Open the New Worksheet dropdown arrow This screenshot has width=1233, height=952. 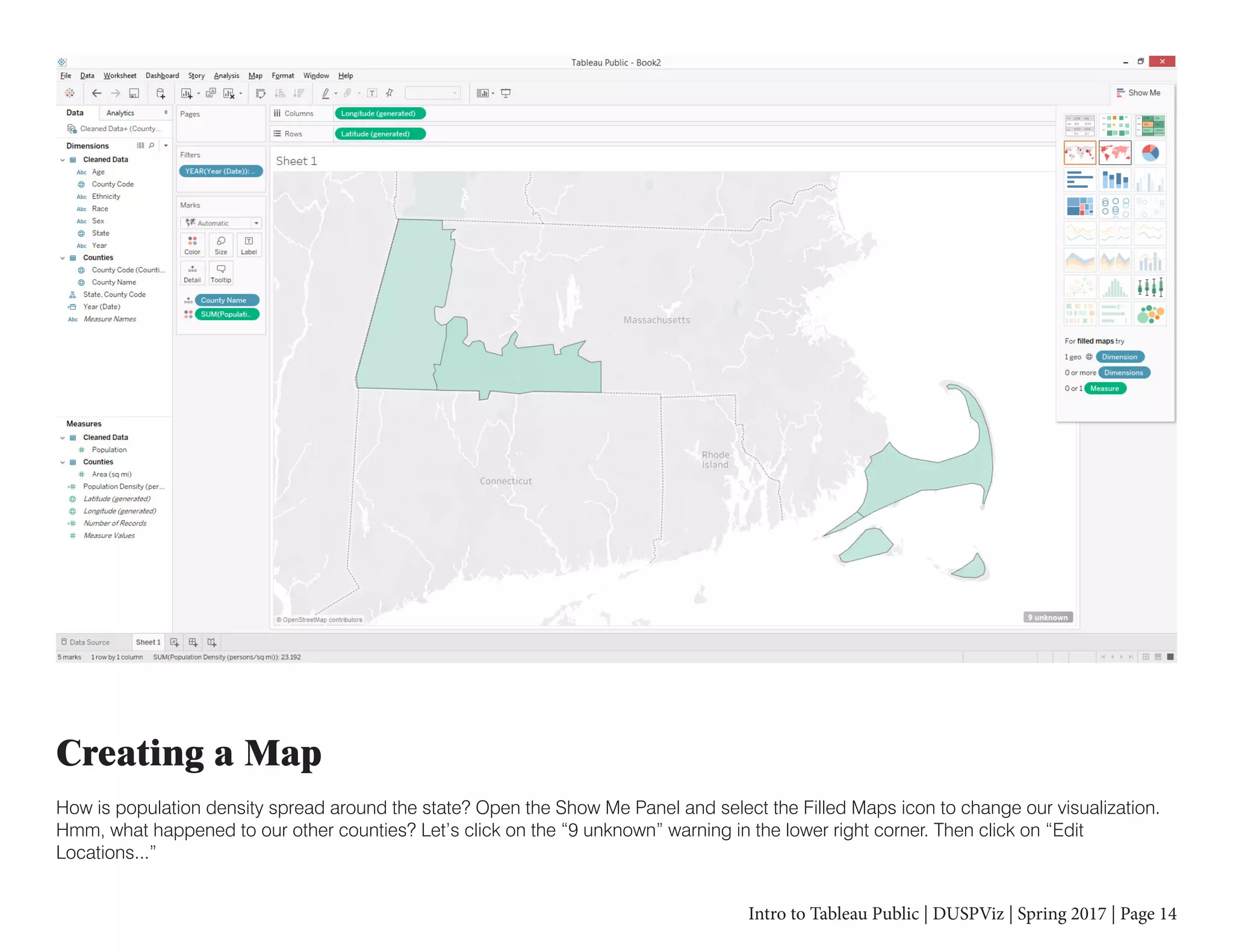(199, 94)
